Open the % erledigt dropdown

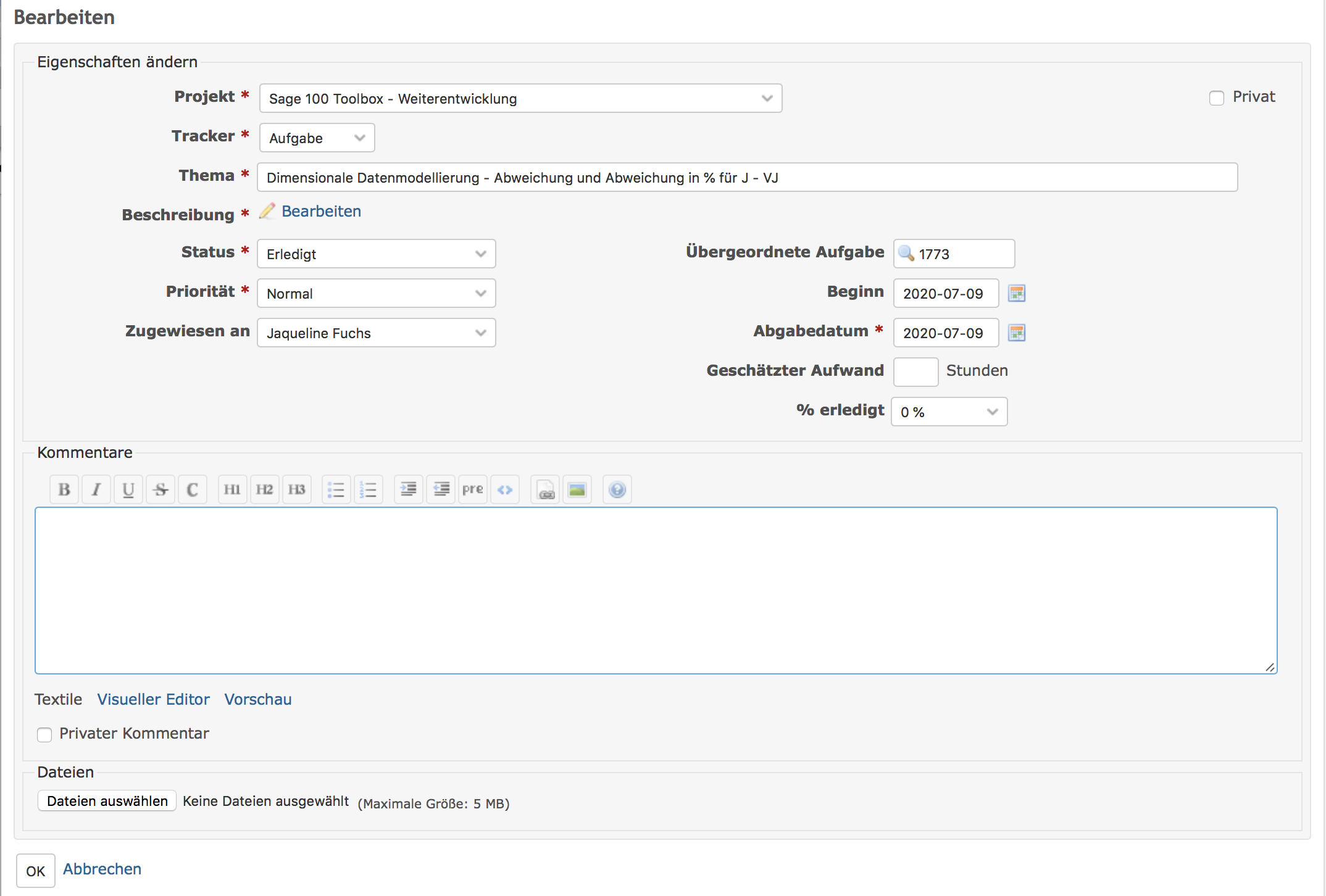point(949,412)
